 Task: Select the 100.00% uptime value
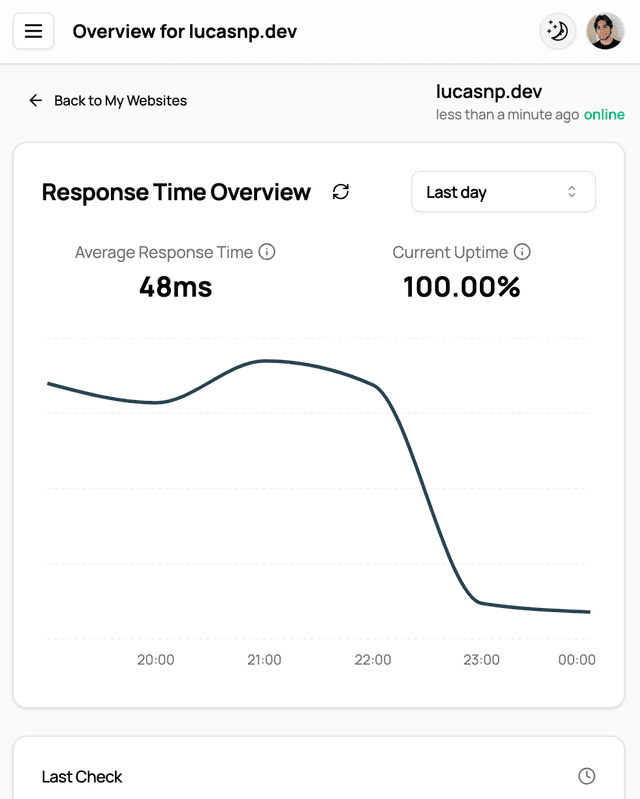click(462, 287)
